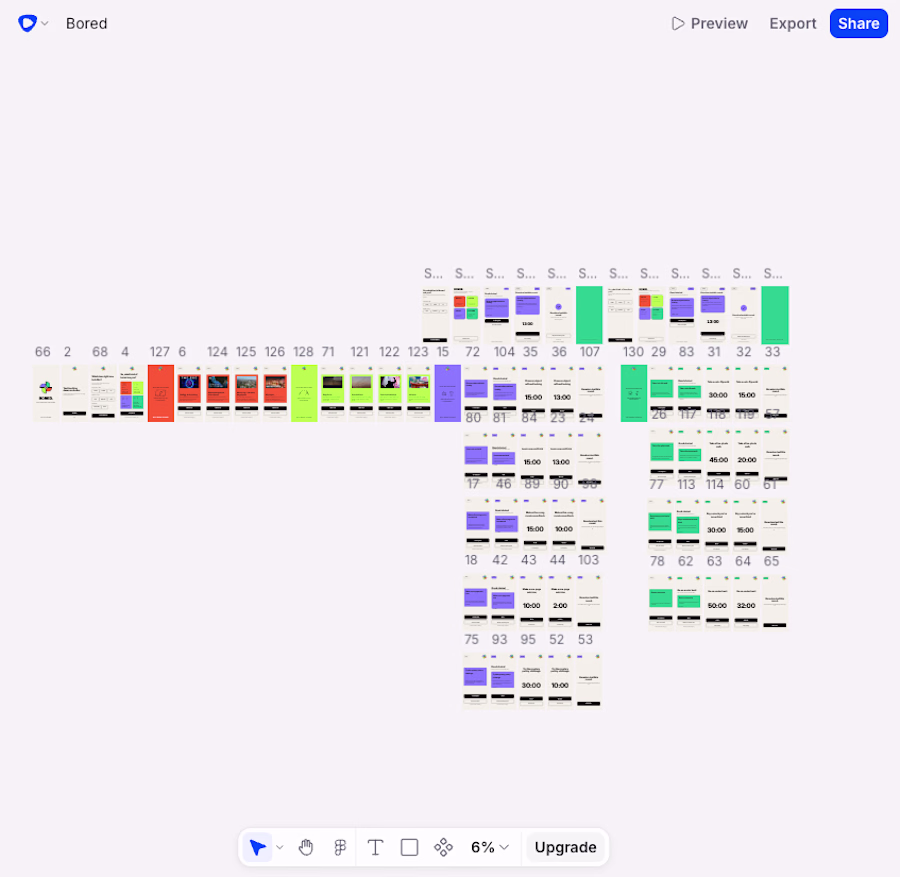Select the frame label 29
Image resolution: width=900 pixels, height=877 pixels.
(658, 352)
